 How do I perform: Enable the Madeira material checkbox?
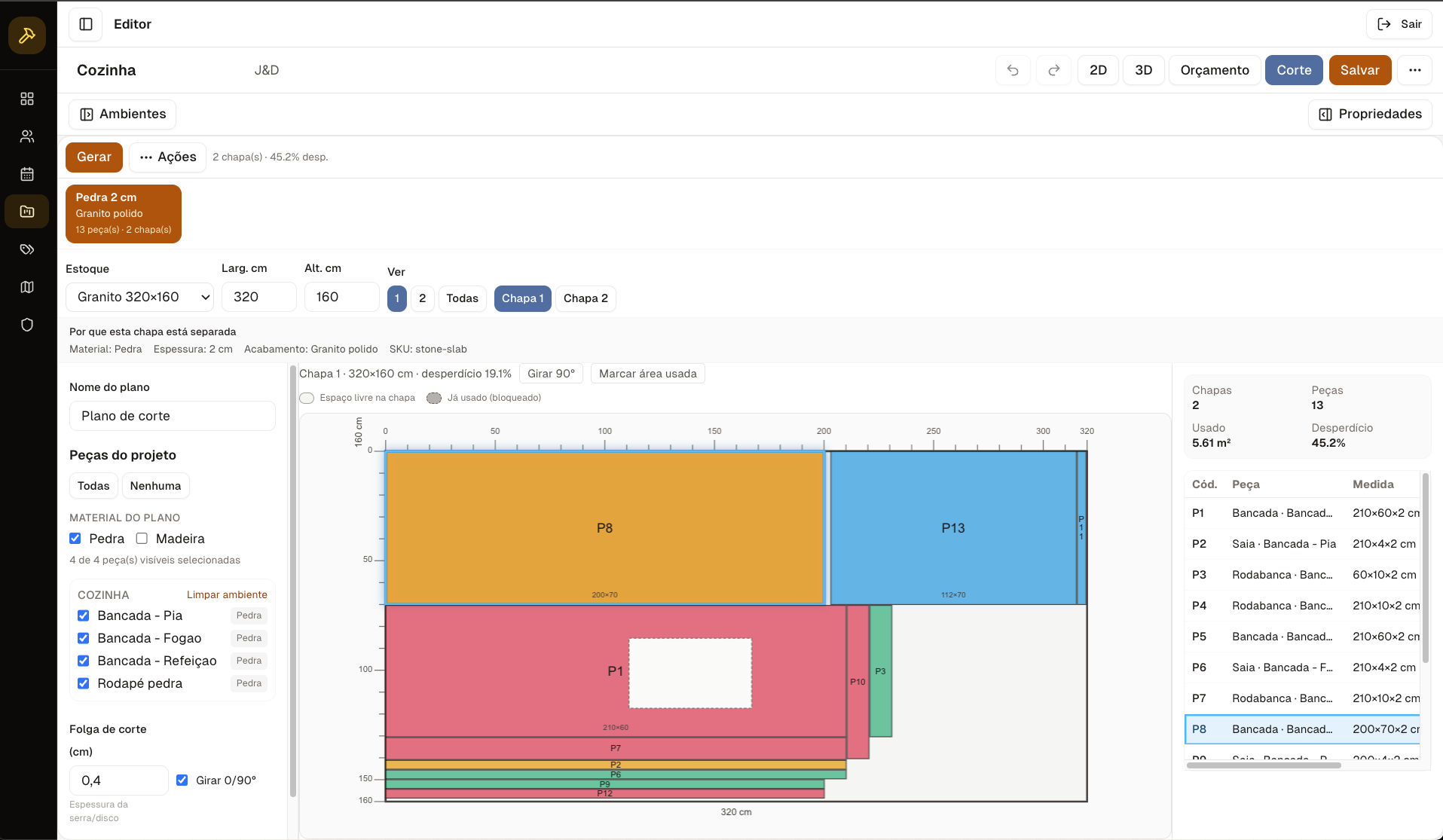tap(142, 539)
